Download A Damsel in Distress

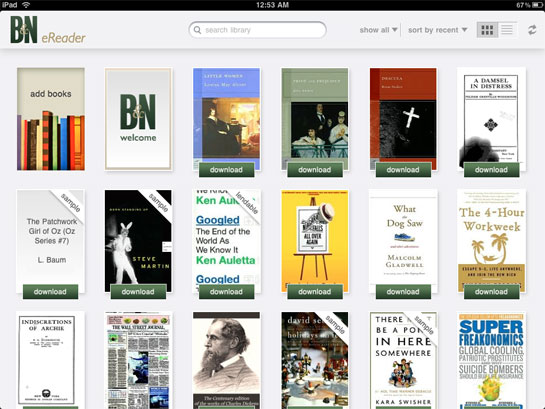click(x=491, y=170)
